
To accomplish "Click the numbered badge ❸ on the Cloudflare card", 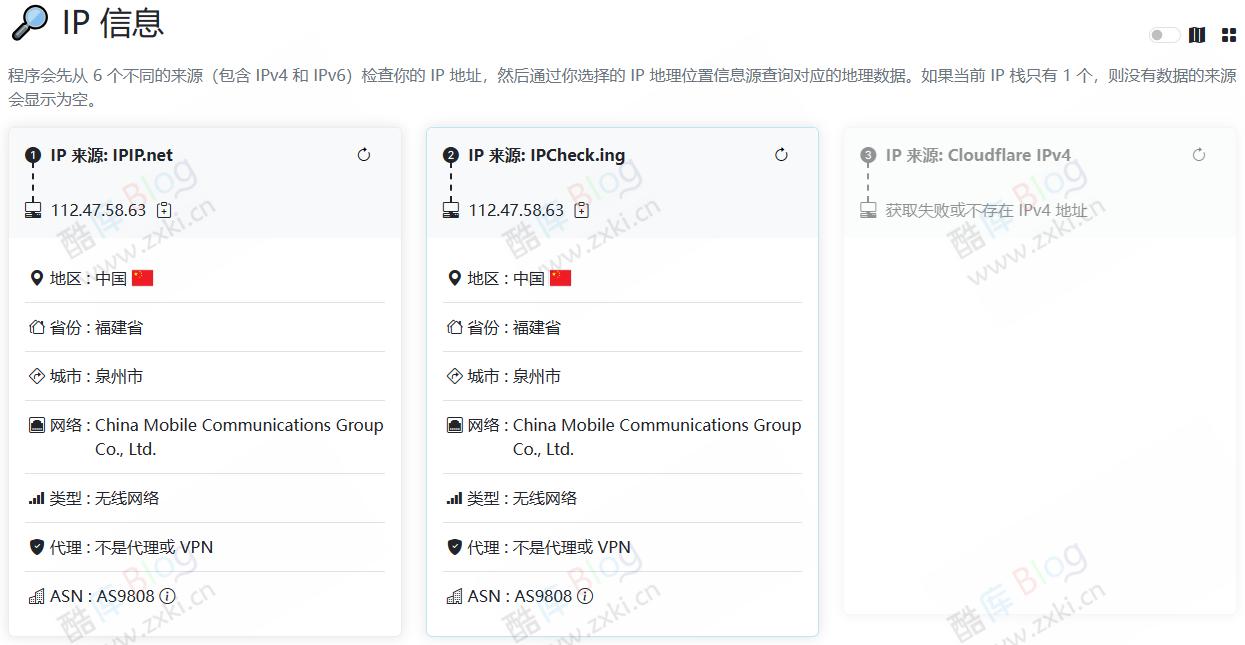I will click(866, 155).
